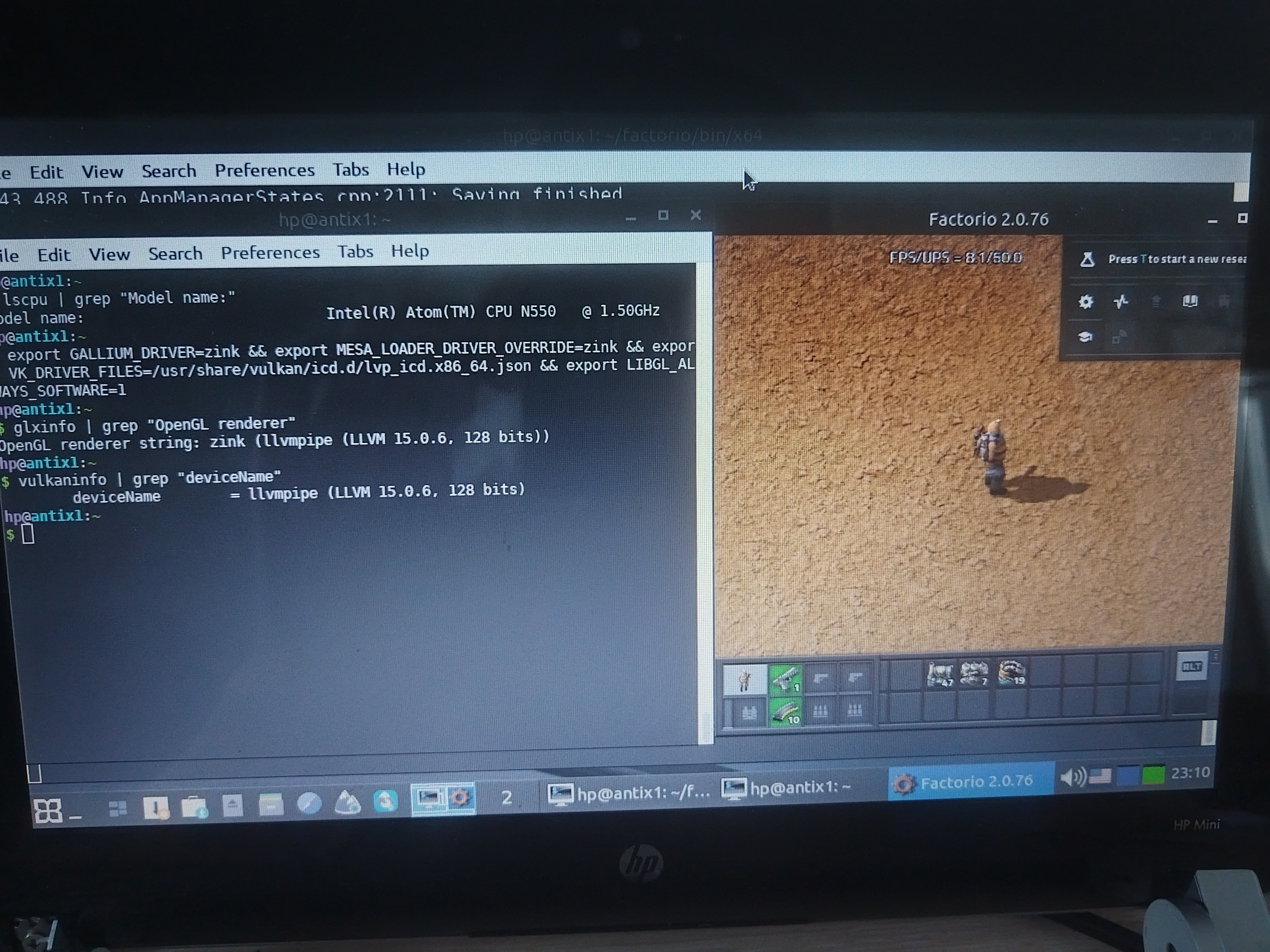Open Help menu in front terminal
Screen dimensions: 1270x952
point(410,251)
